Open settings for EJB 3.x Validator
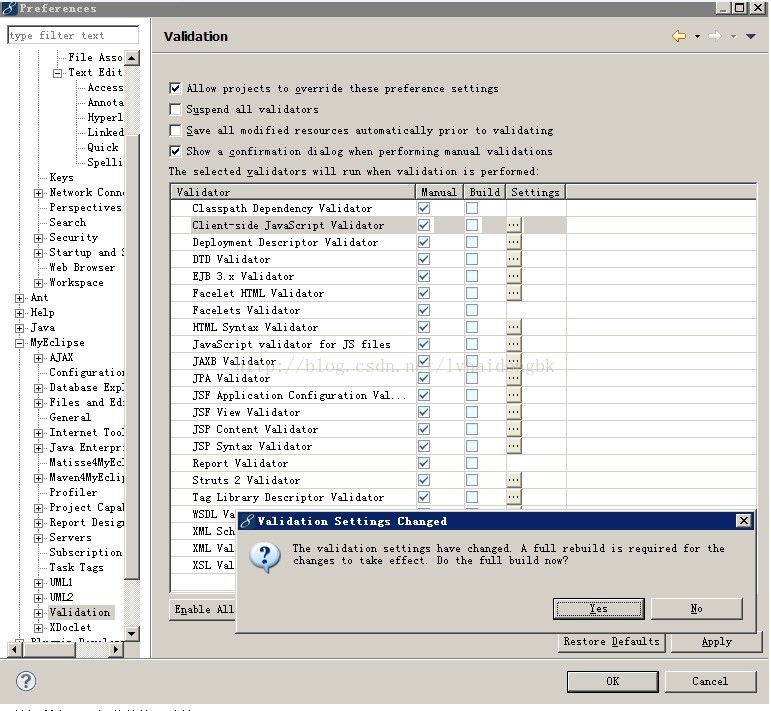The width and height of the screenshot is (771, 711). [x=513, y=276]
